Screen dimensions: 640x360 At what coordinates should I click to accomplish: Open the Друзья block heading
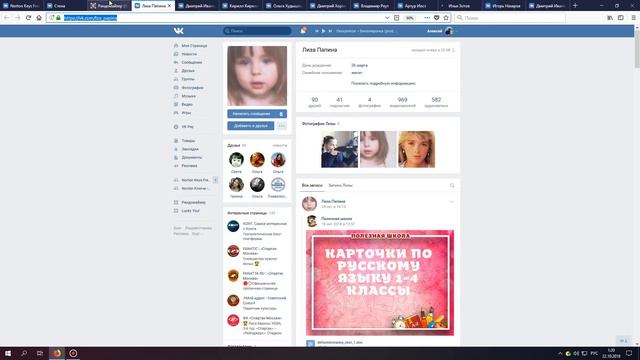(x=233, y=145)
